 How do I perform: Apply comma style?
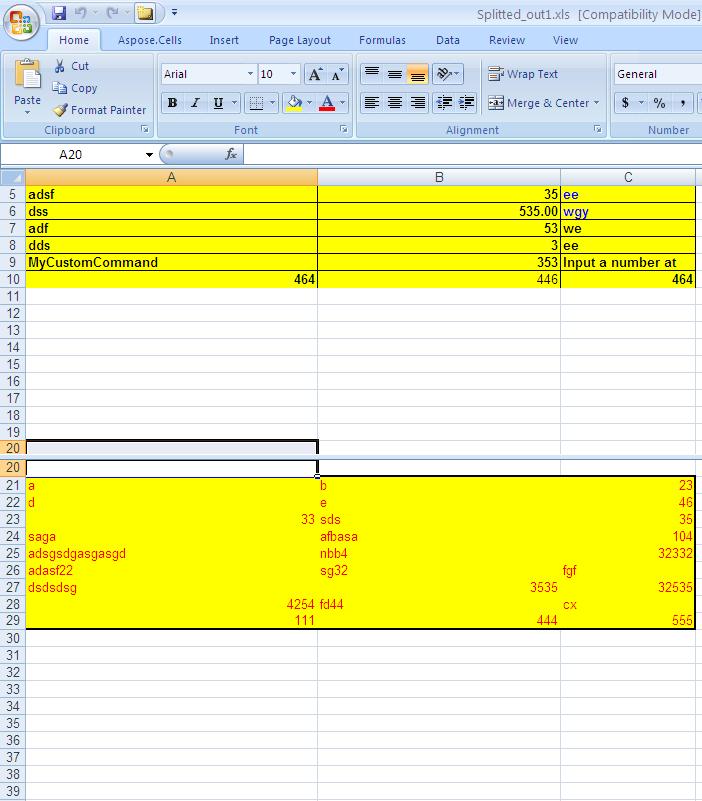pos(683,103)
